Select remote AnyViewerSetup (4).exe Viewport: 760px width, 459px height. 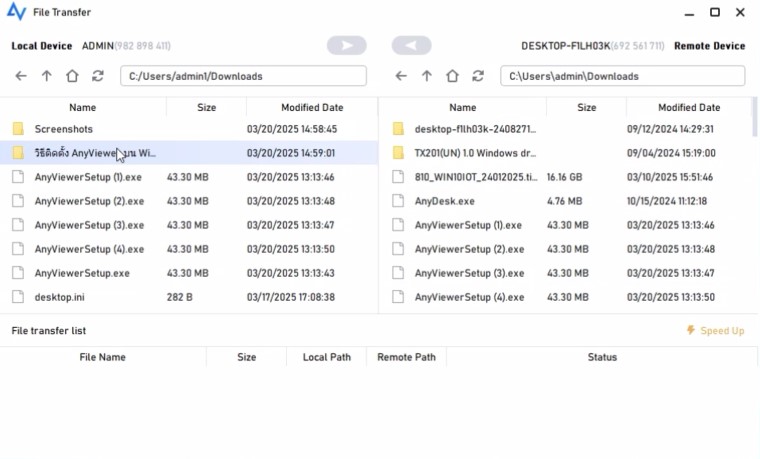click(469, 297)
